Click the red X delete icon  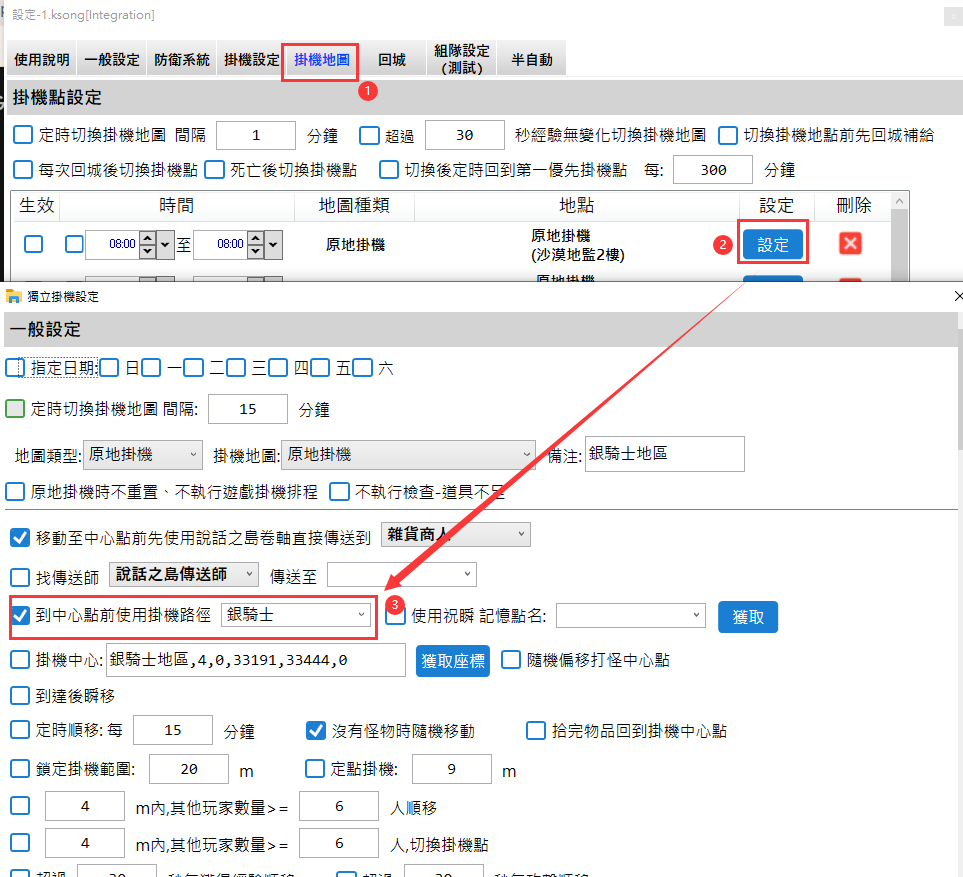(850, 244)
